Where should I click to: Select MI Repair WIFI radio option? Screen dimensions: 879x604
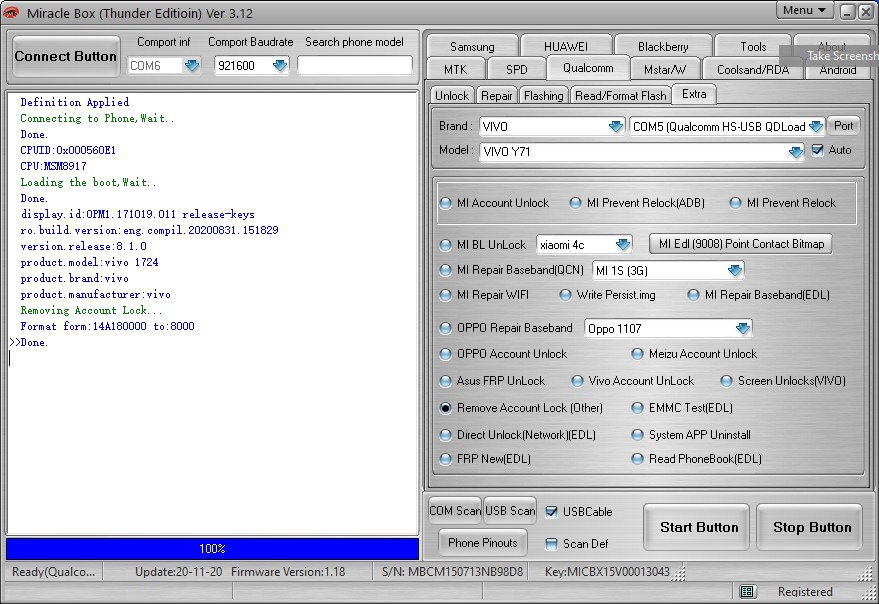(x=446, y=295)
